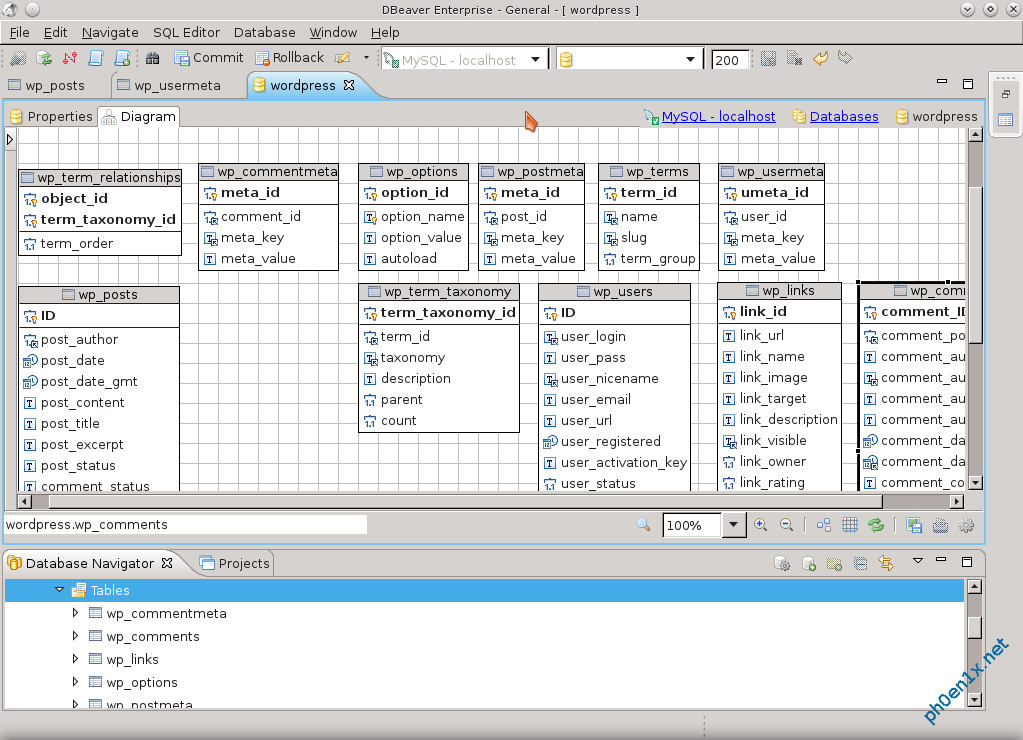
Task: Open the Projects tab
Action: click(x=235, y=563)
